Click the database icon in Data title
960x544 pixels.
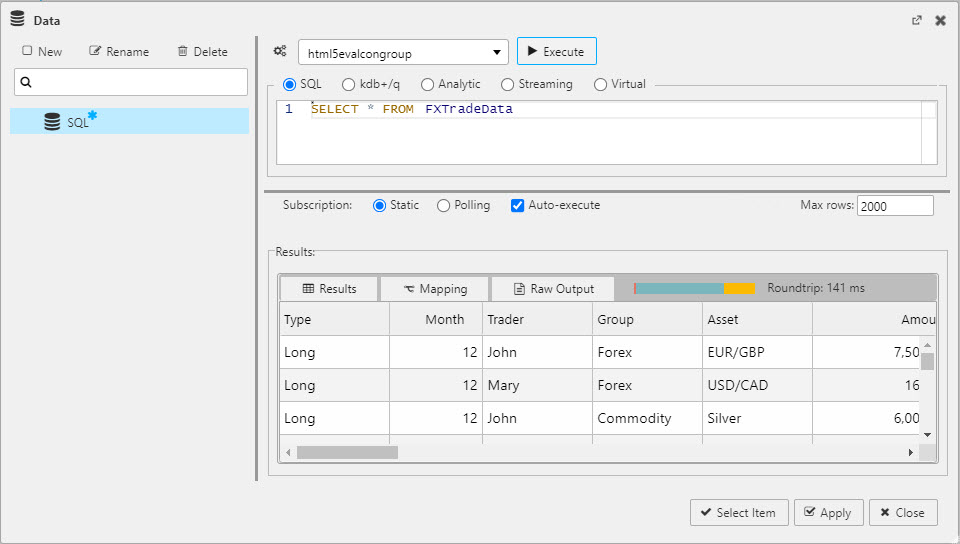[x=17, y=20]
